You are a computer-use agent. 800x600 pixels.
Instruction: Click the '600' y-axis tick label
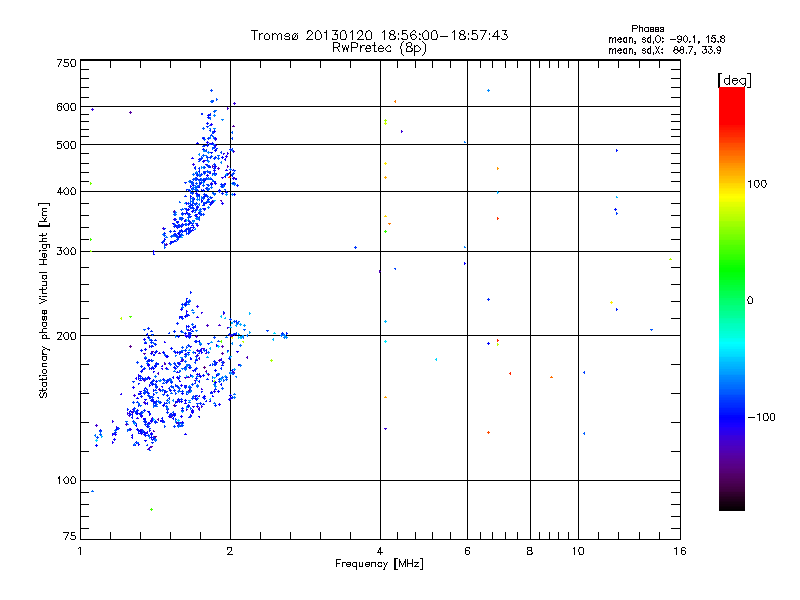coord(66,107)
